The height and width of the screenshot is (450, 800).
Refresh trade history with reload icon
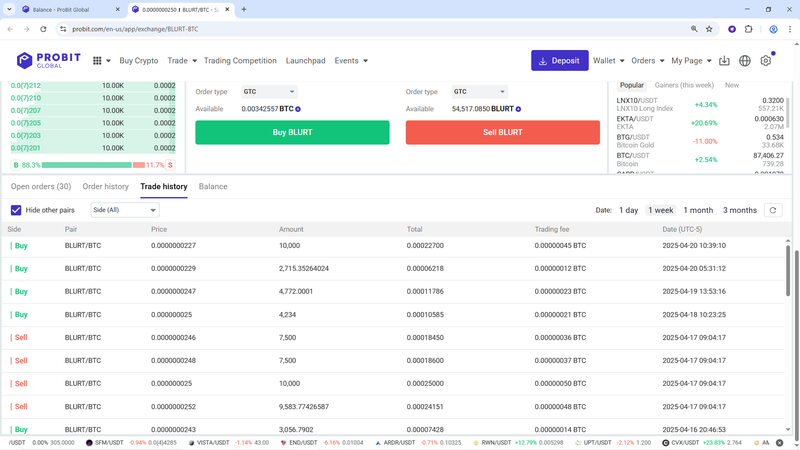(773, 210)
